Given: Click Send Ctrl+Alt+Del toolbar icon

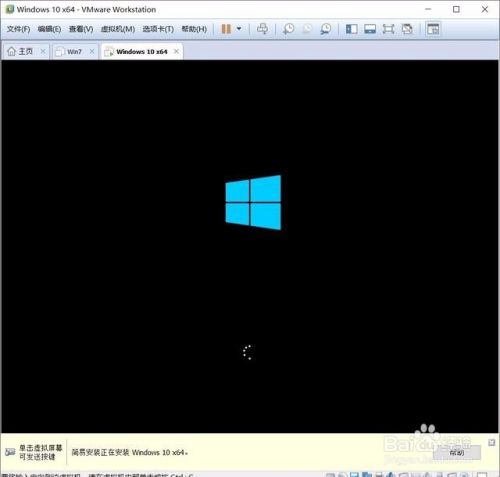Looking at the screenshot, I should (x=262, y=29).
